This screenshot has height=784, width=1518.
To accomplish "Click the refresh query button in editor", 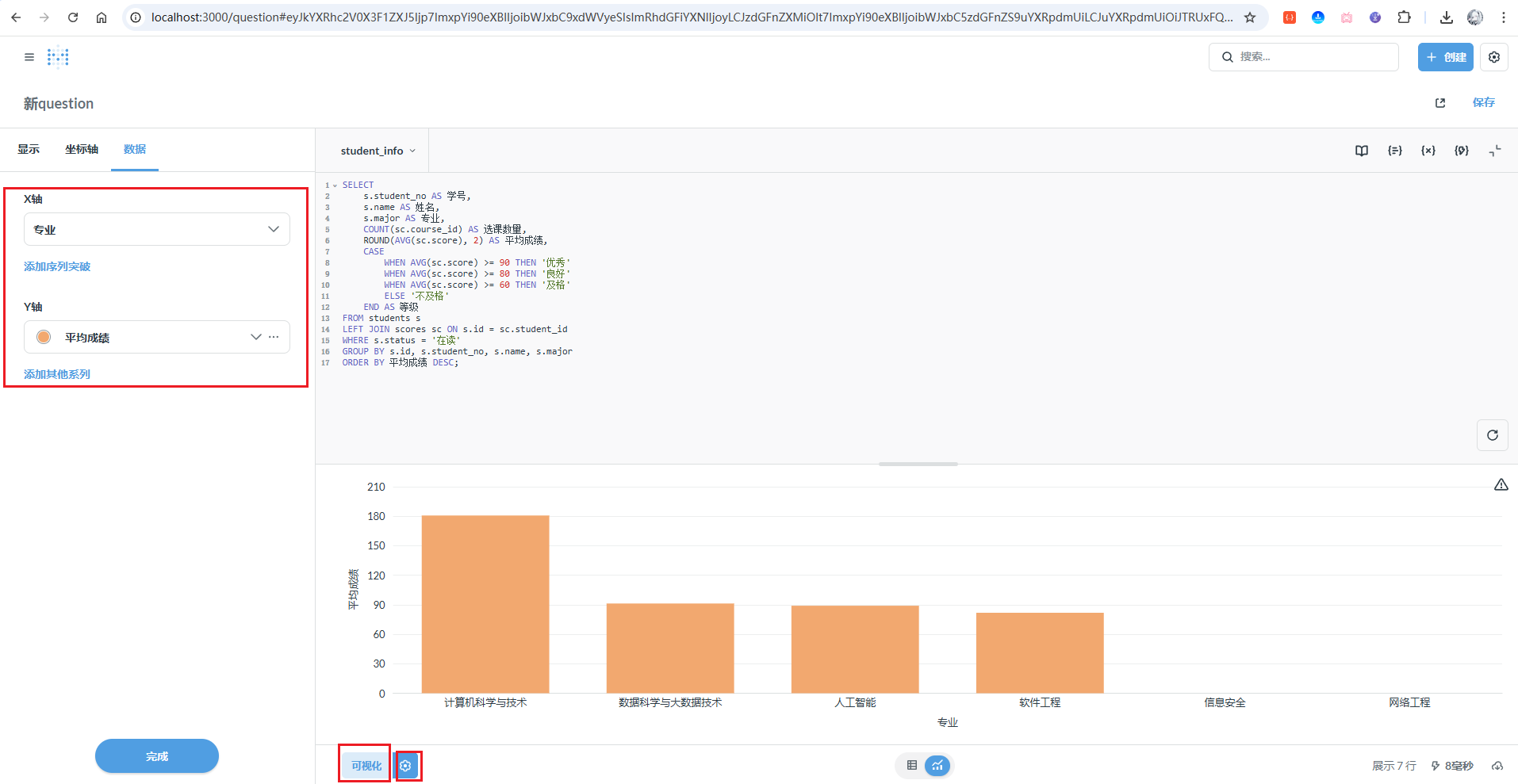I will (1492, 435).
